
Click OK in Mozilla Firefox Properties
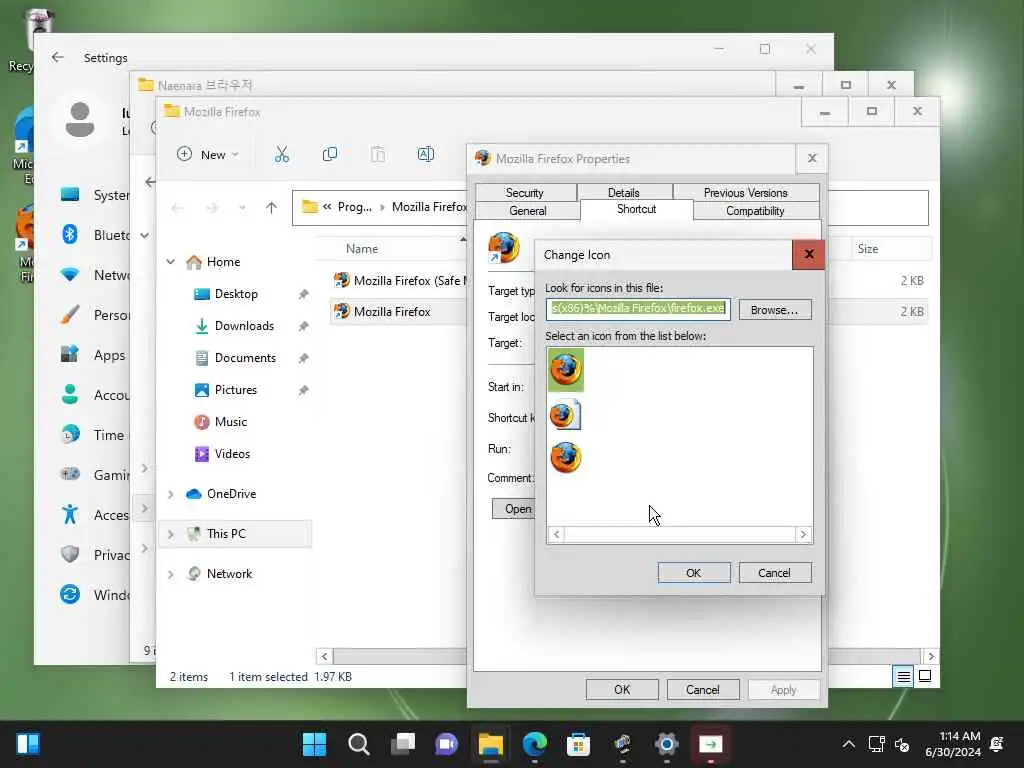[x=622, y=690]
